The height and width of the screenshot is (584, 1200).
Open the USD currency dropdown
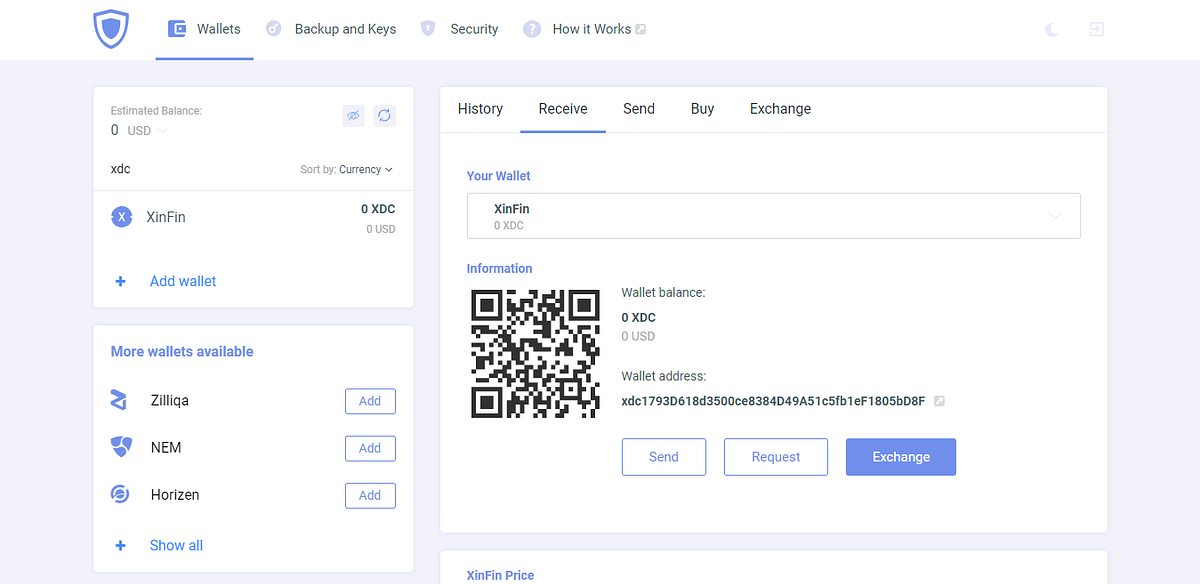(147, 131)
